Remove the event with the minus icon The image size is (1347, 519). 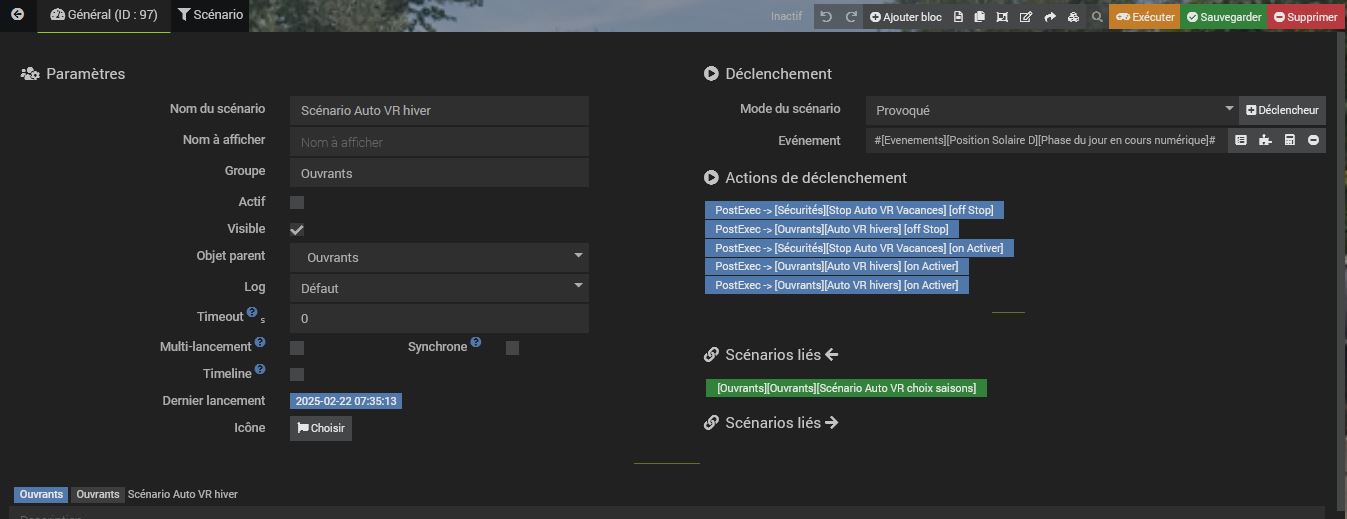tap(1314, 141)
